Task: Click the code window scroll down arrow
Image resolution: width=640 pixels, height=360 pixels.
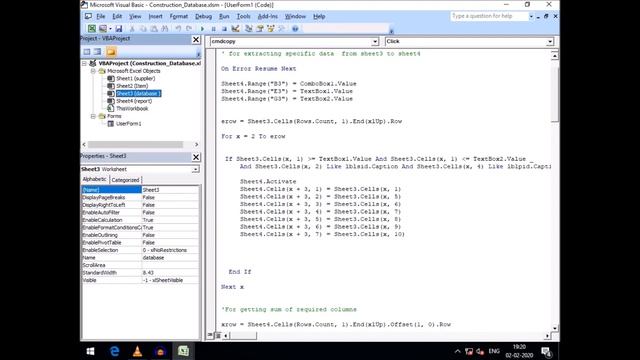Action: coord(555,328)
